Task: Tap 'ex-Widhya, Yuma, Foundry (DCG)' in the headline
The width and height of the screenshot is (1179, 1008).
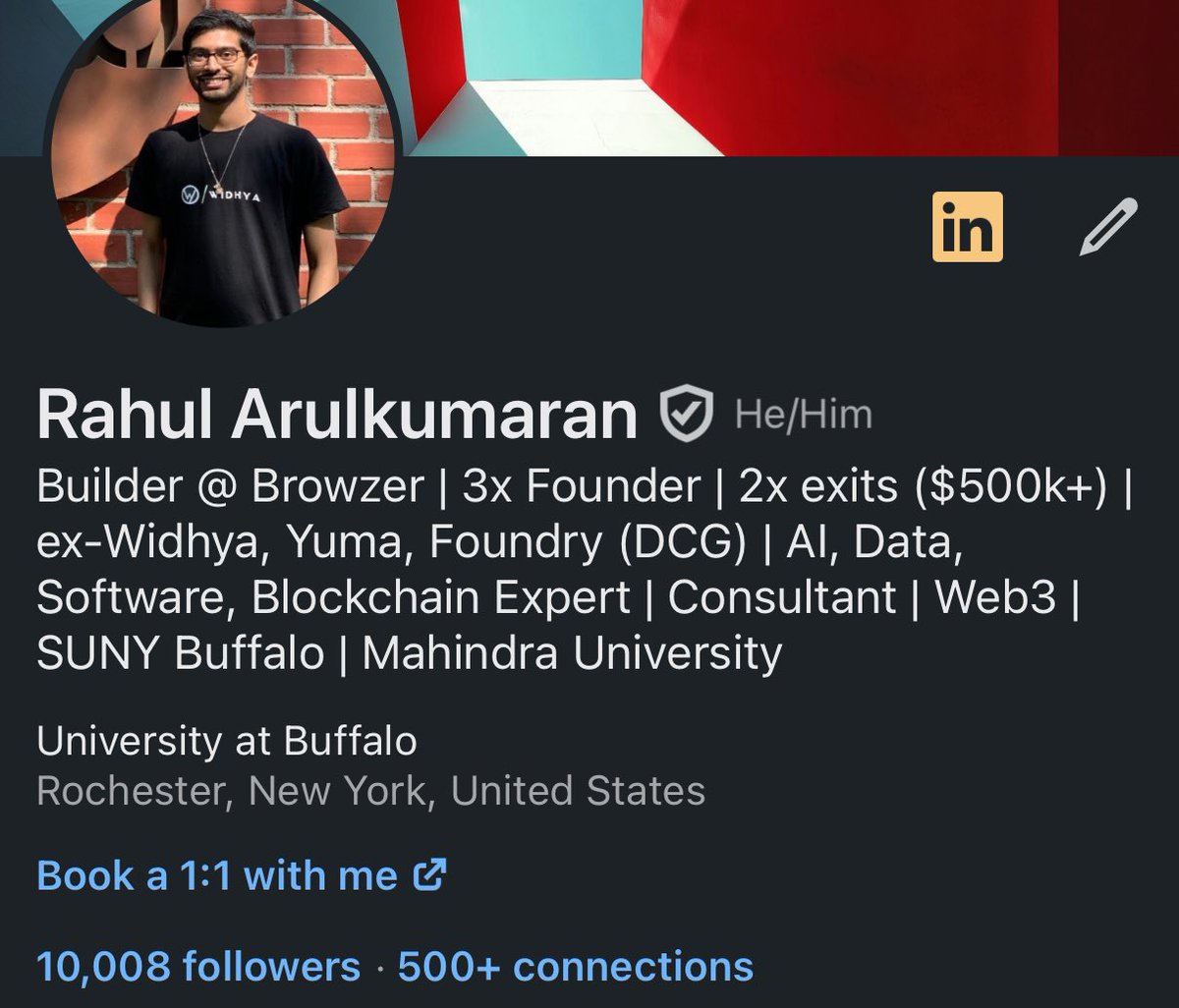Action: 391,542
